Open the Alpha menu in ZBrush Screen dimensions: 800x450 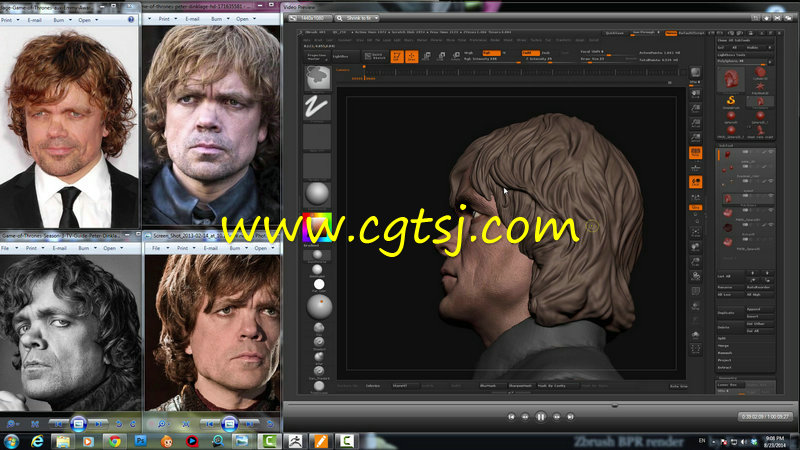click(x=307, y=40)
